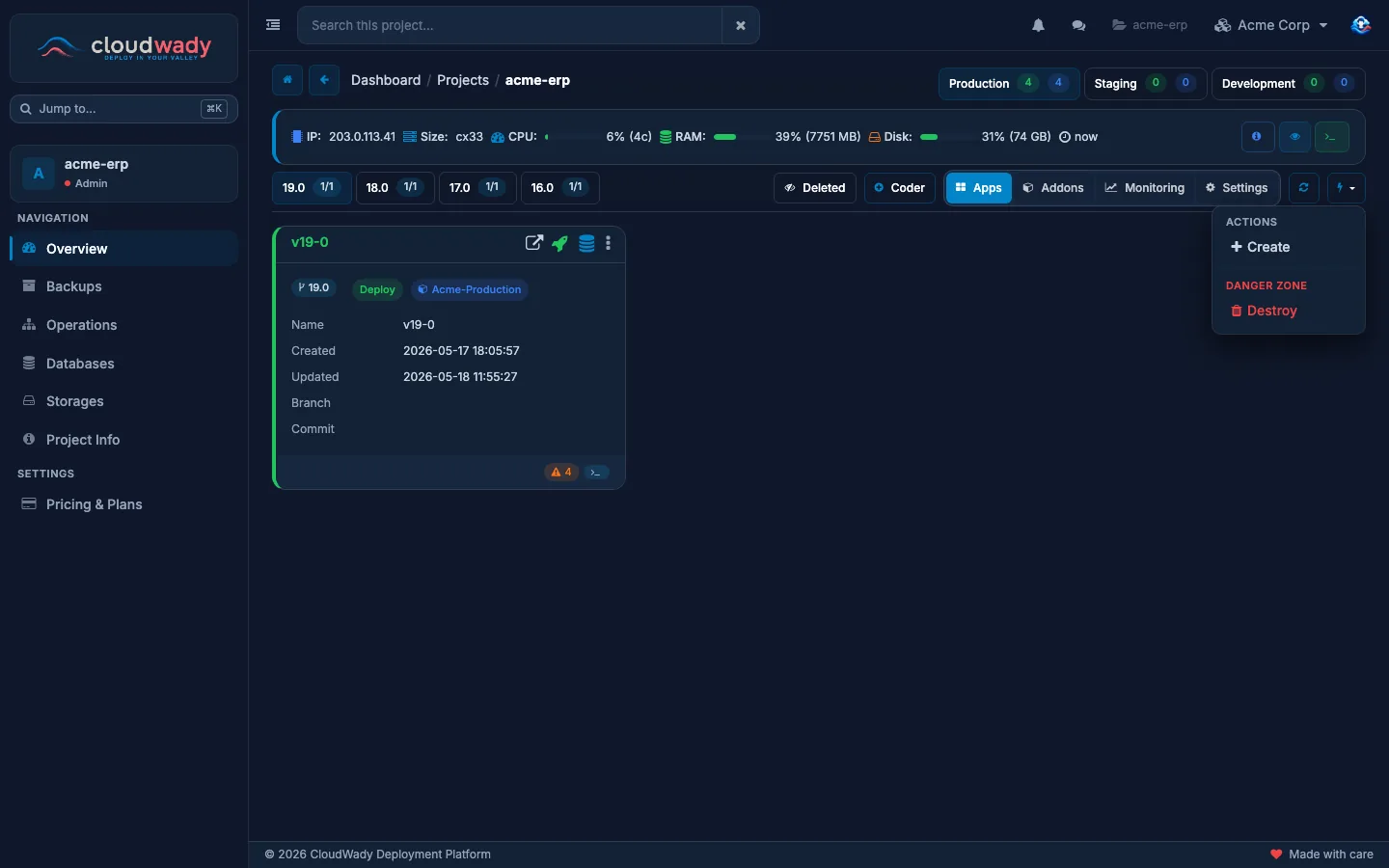The width and height of the screenshot is (1389, 868).
Task: Clear the project search with X button
Action: [x=741, y=25]
